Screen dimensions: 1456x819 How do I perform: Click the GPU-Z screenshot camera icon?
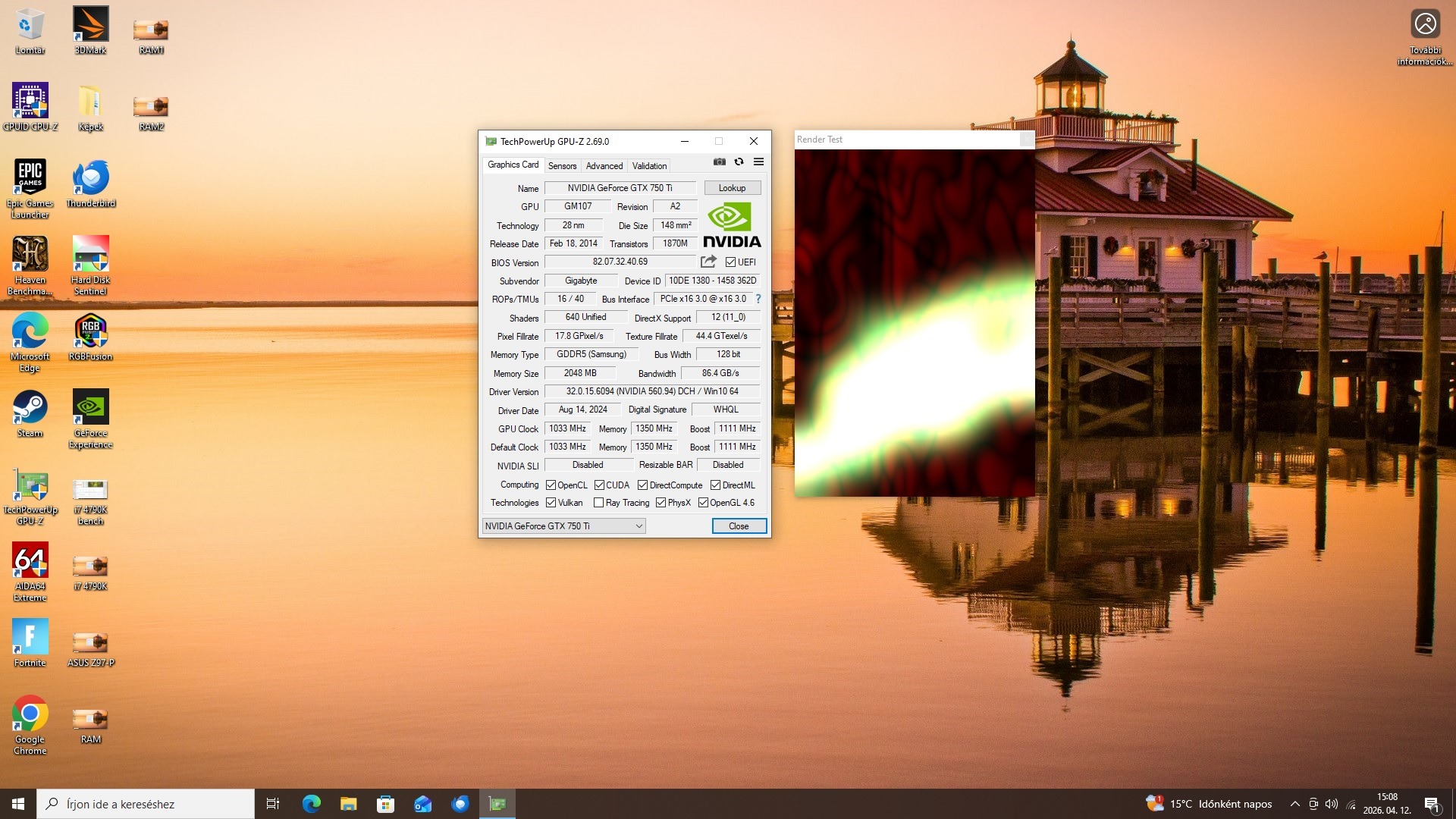pyautogui.click(x=719, y=162)
